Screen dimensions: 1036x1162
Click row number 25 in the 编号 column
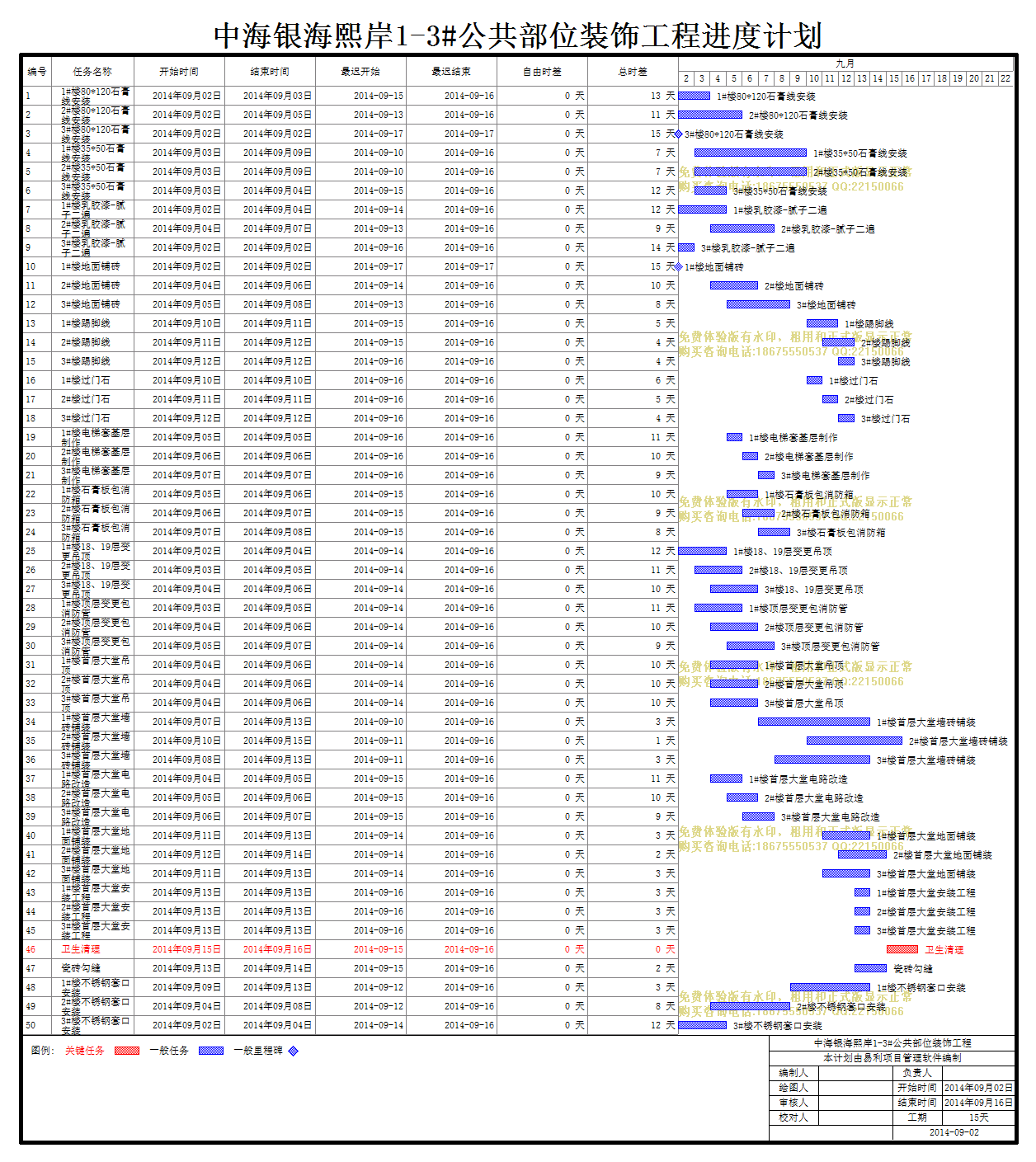pos(31,551)
